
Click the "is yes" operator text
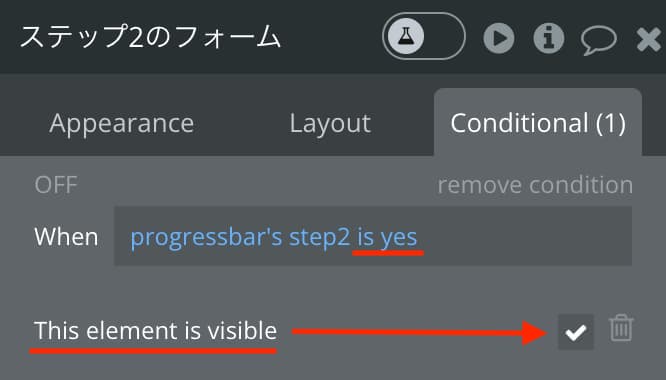point(387,237)
